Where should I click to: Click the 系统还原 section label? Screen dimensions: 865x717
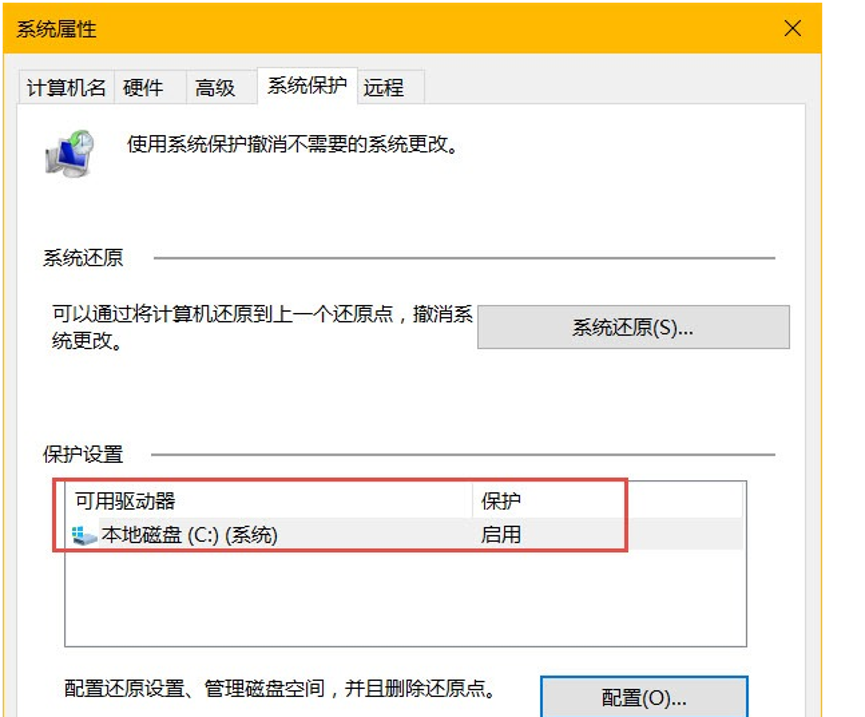tap(83, 258)
